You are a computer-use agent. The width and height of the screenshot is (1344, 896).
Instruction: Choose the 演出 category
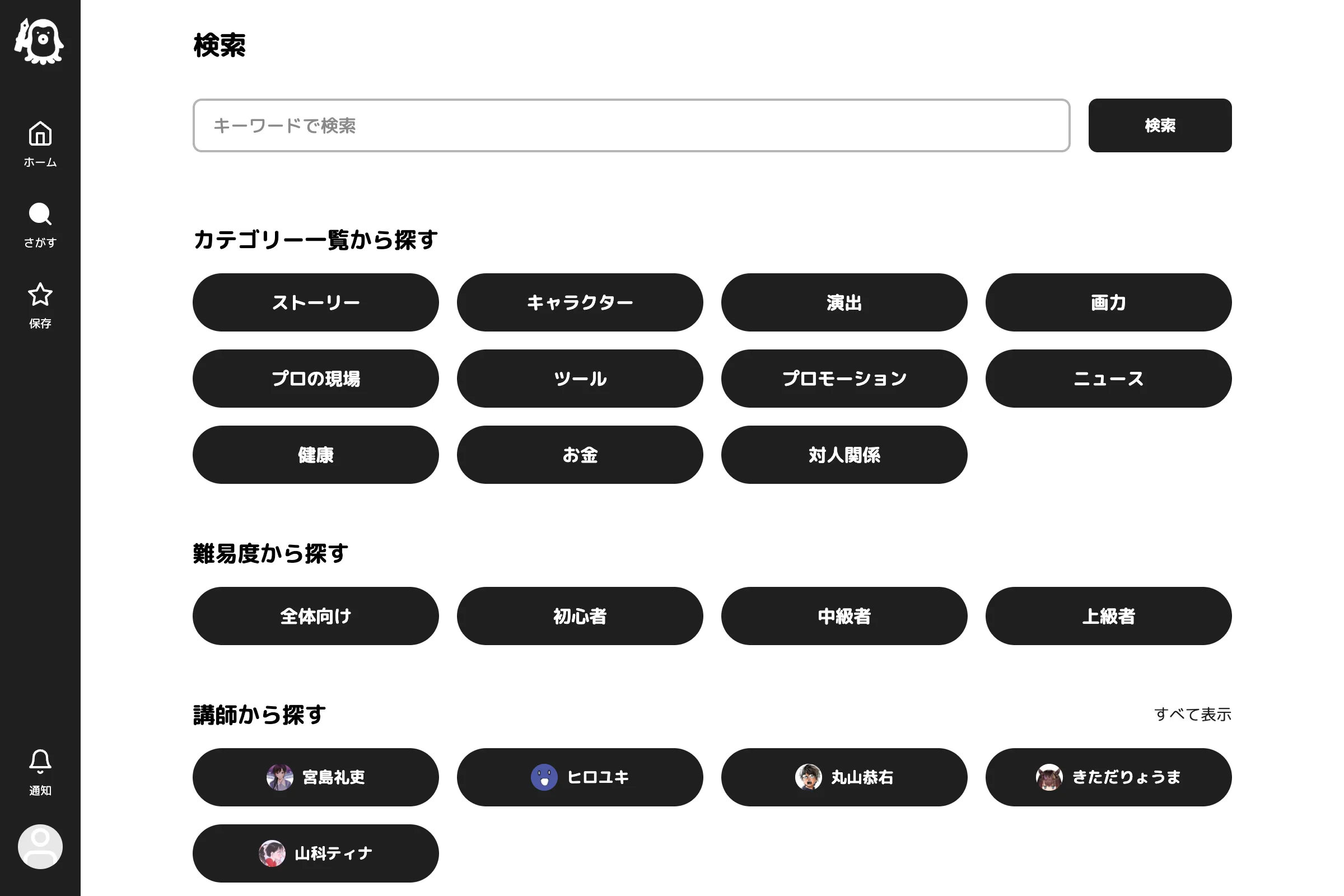click(844, 302)
